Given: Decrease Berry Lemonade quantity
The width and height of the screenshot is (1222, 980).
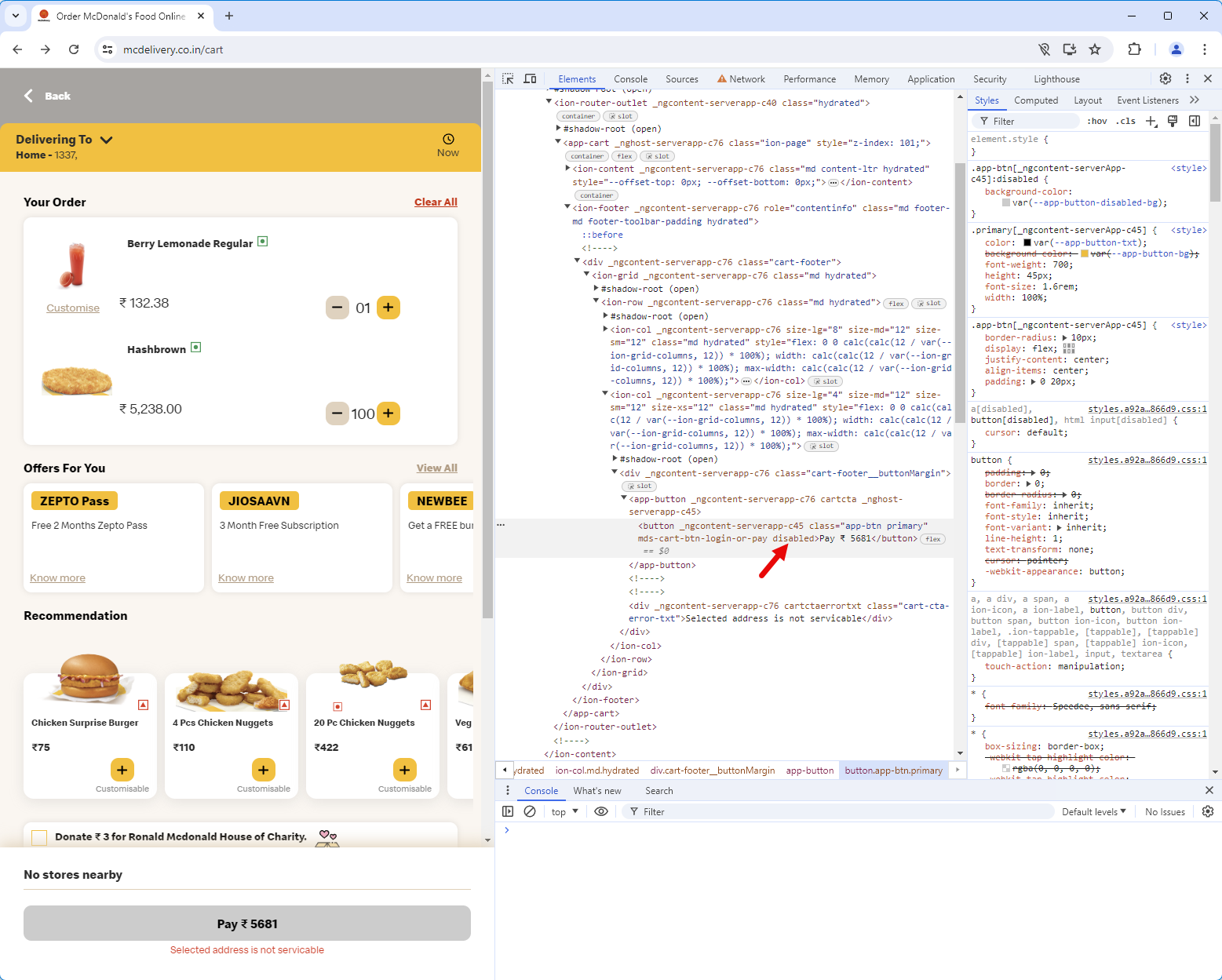Looking at the screenshot, I should click(337, 308).
